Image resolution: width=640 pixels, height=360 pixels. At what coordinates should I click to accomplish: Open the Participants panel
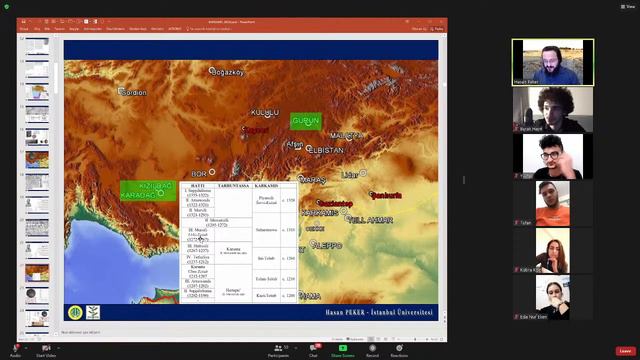(x=278, y=350)
